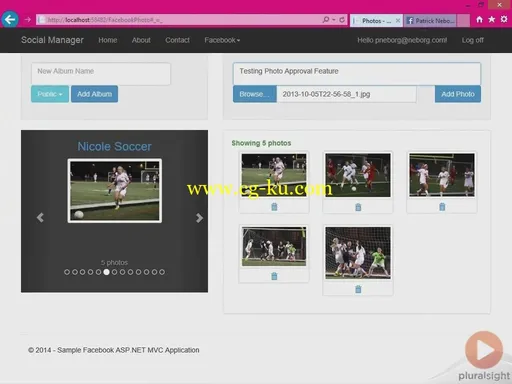Go to next album with right chevron

click(199, 218)
